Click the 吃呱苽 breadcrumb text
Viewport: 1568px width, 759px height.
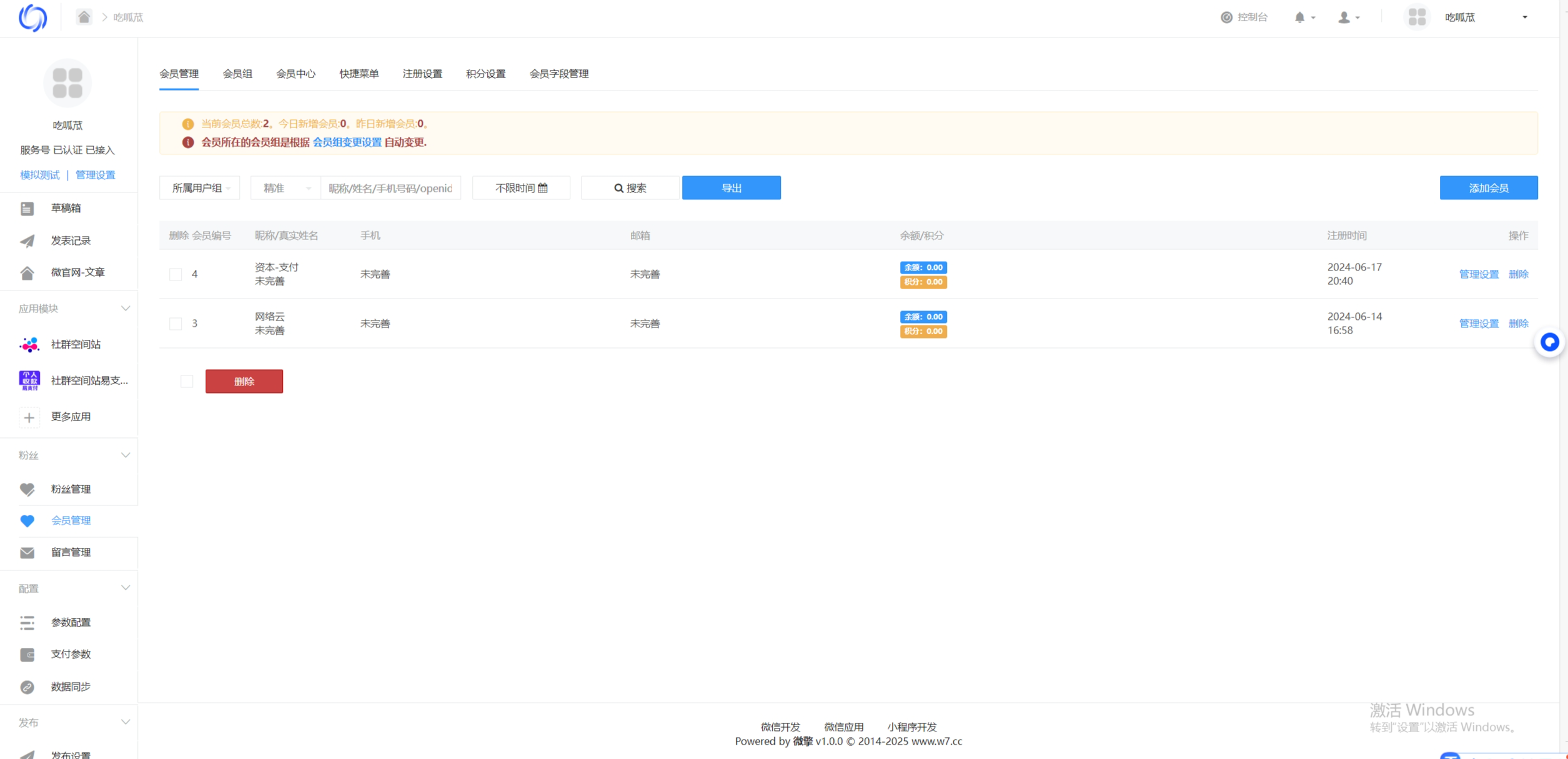pyautogui.click(x=128, y=17)
